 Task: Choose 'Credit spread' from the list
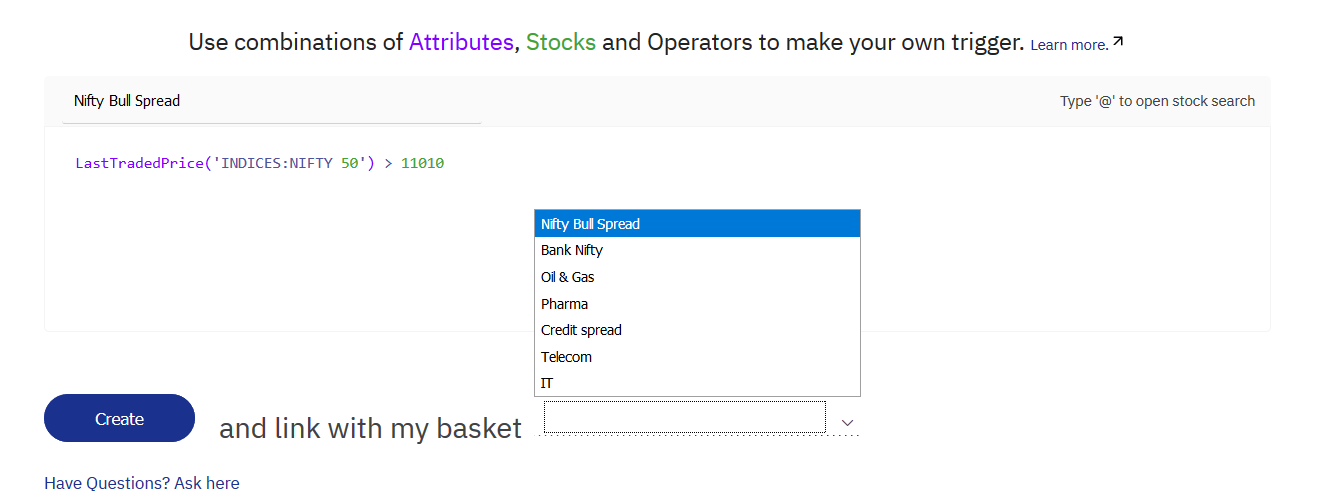pos(697,330)
